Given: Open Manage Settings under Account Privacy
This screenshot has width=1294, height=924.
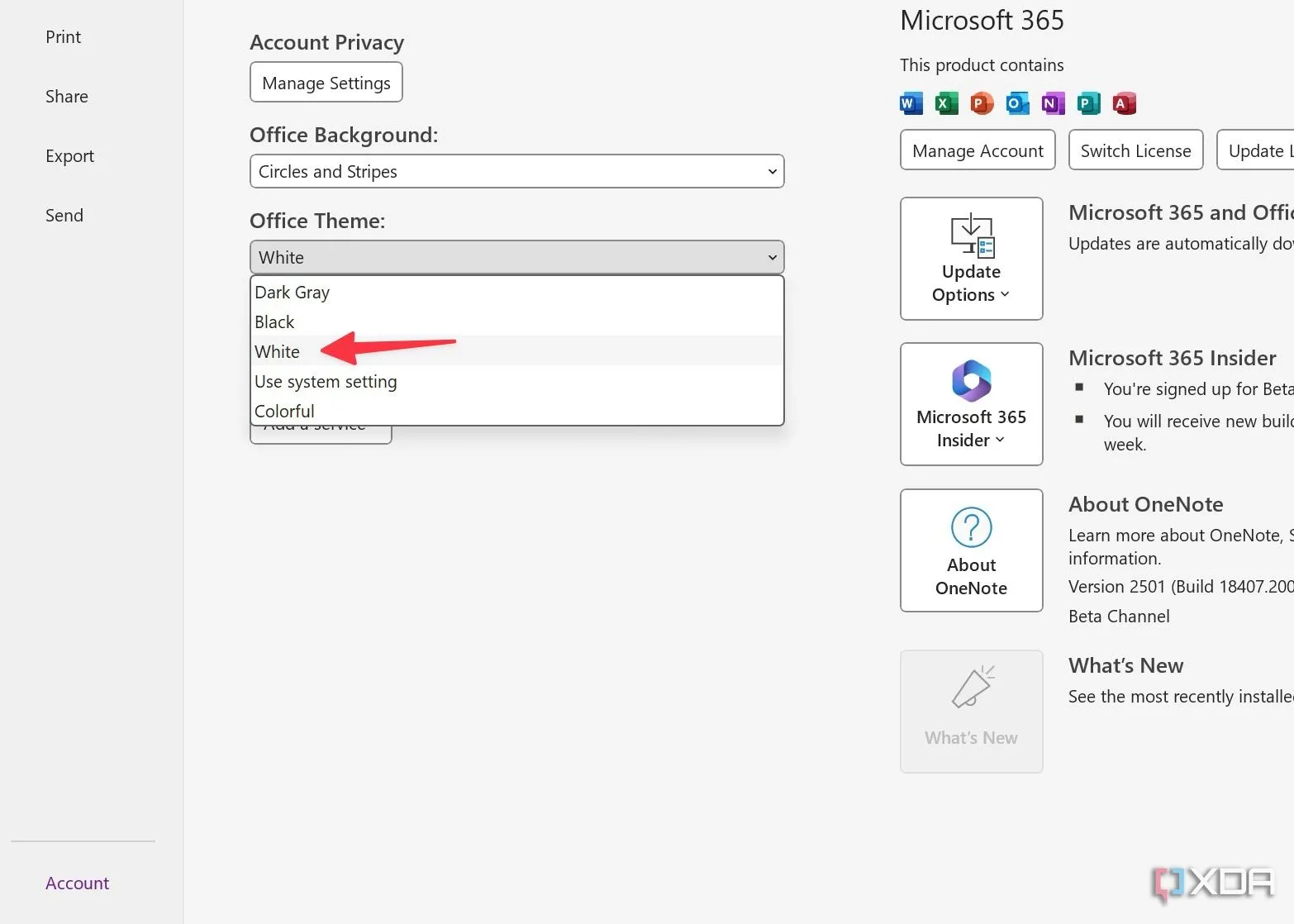Looking at the screenshot, I should point(326,83).
